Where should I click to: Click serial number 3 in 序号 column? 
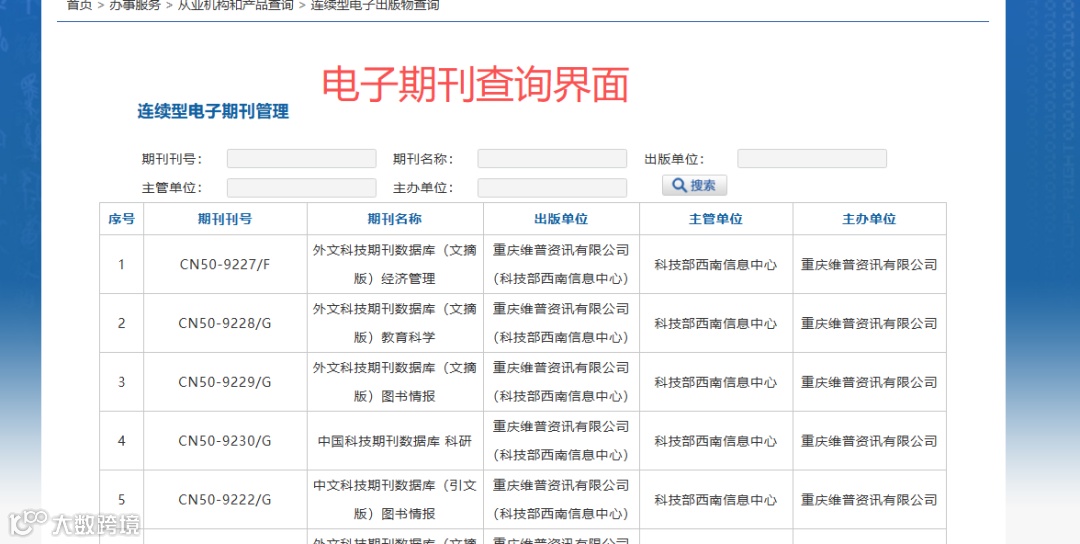(122, 382)
